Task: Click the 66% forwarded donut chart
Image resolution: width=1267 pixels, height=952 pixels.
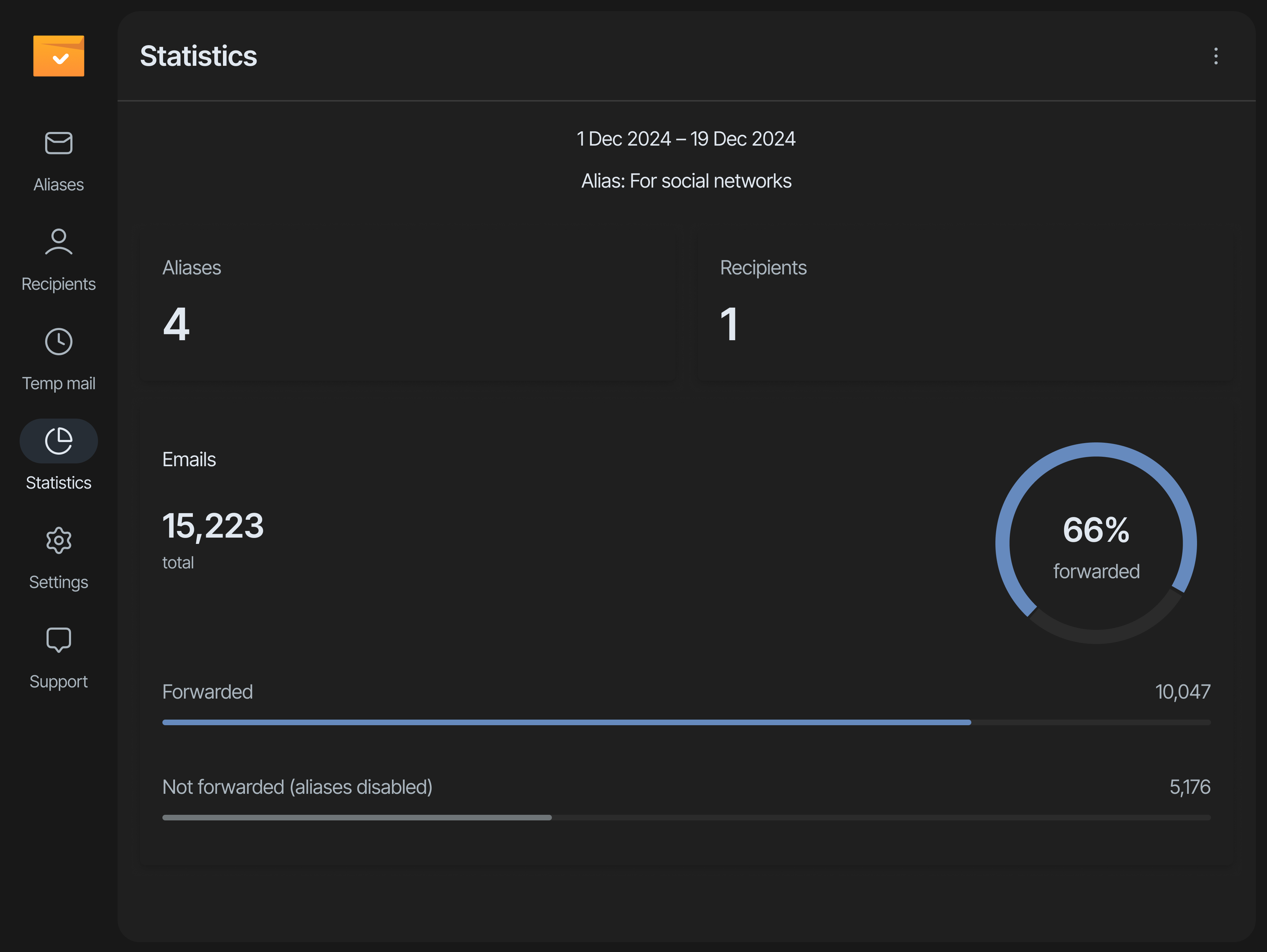Action: [x=1095, y=542]
